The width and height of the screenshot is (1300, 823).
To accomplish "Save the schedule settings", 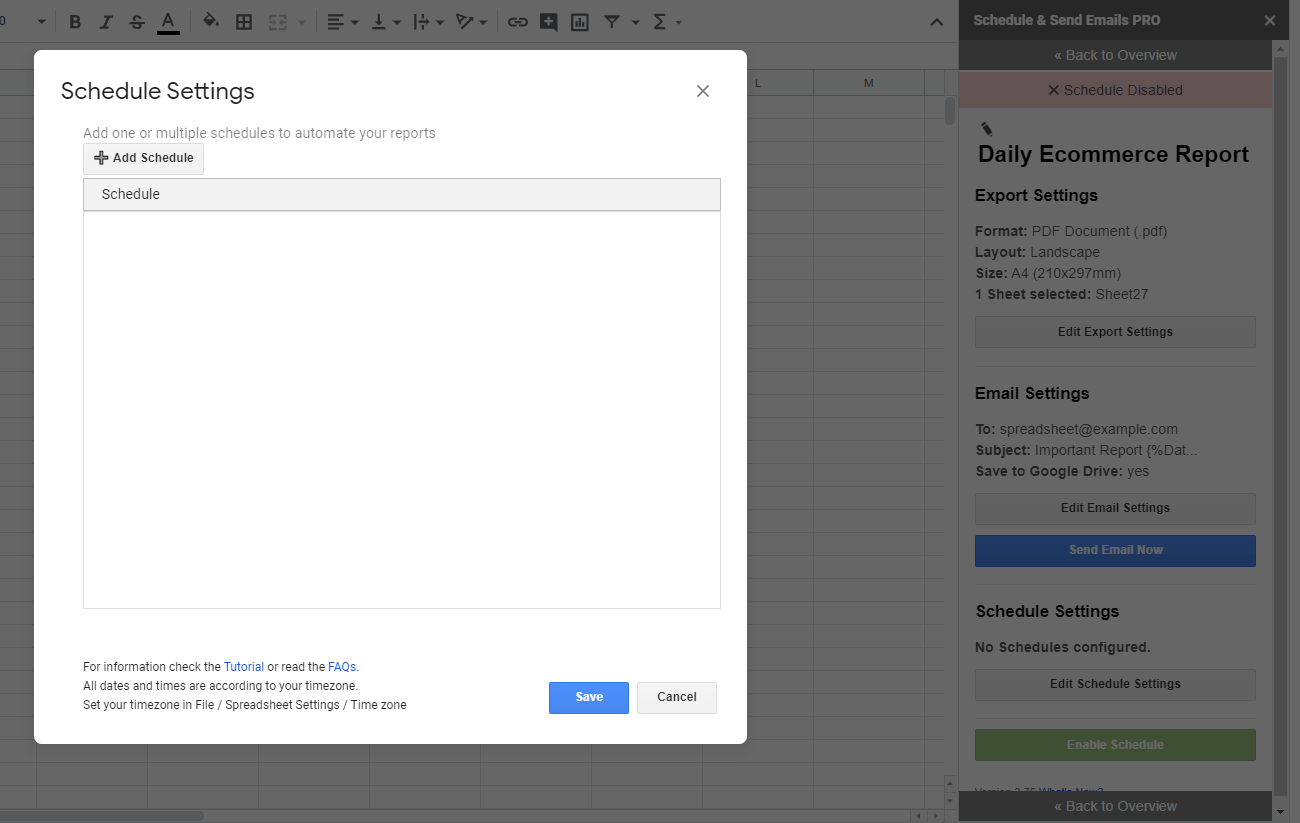I will [588, 697].
